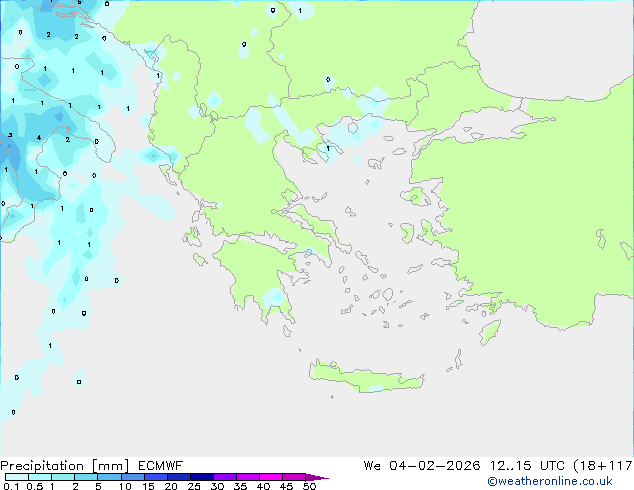Click the '30' legend scale label
Image resolution: width=634 pixels, height=490 pixels.
(x=217, y=486)
